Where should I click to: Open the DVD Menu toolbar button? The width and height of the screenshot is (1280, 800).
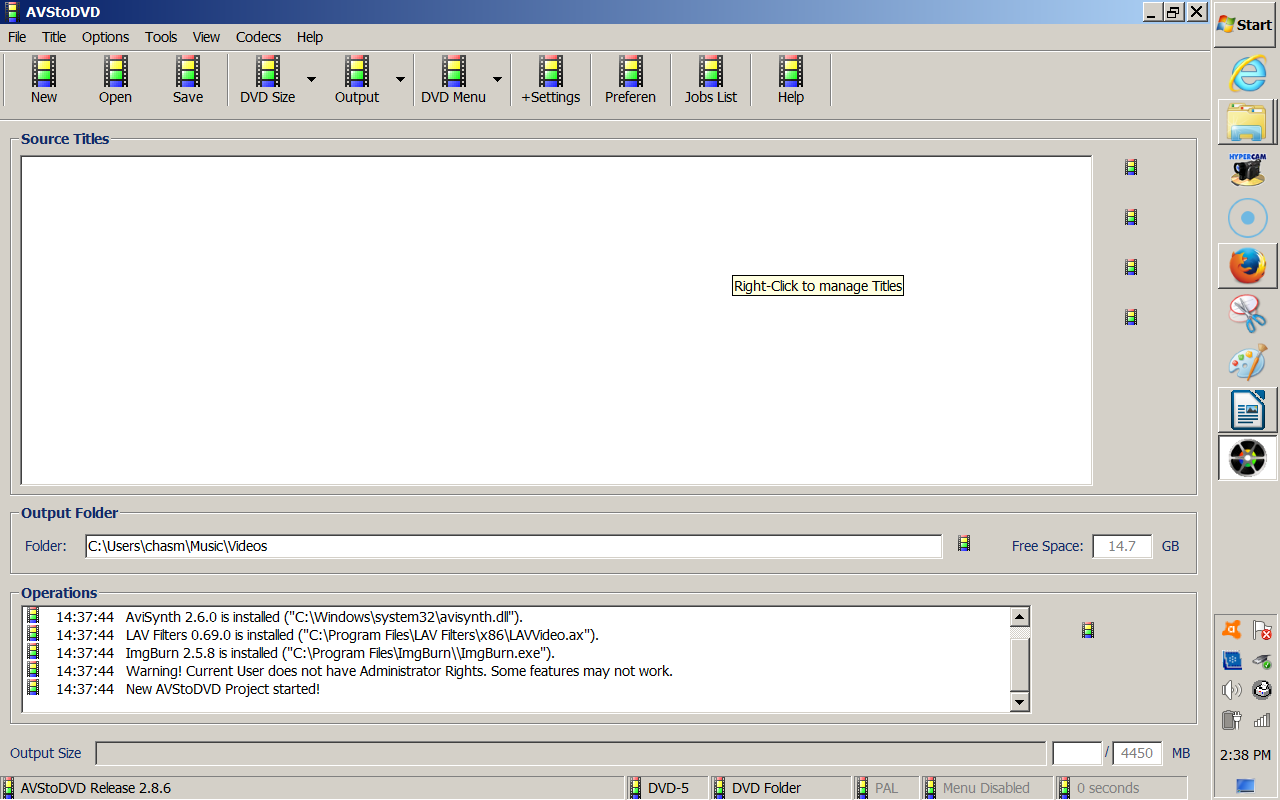[x=453, y=80]
